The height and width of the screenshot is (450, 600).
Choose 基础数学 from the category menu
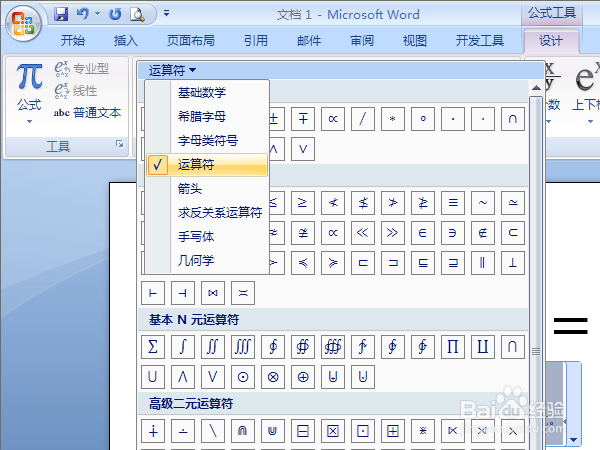click(207, 93)
